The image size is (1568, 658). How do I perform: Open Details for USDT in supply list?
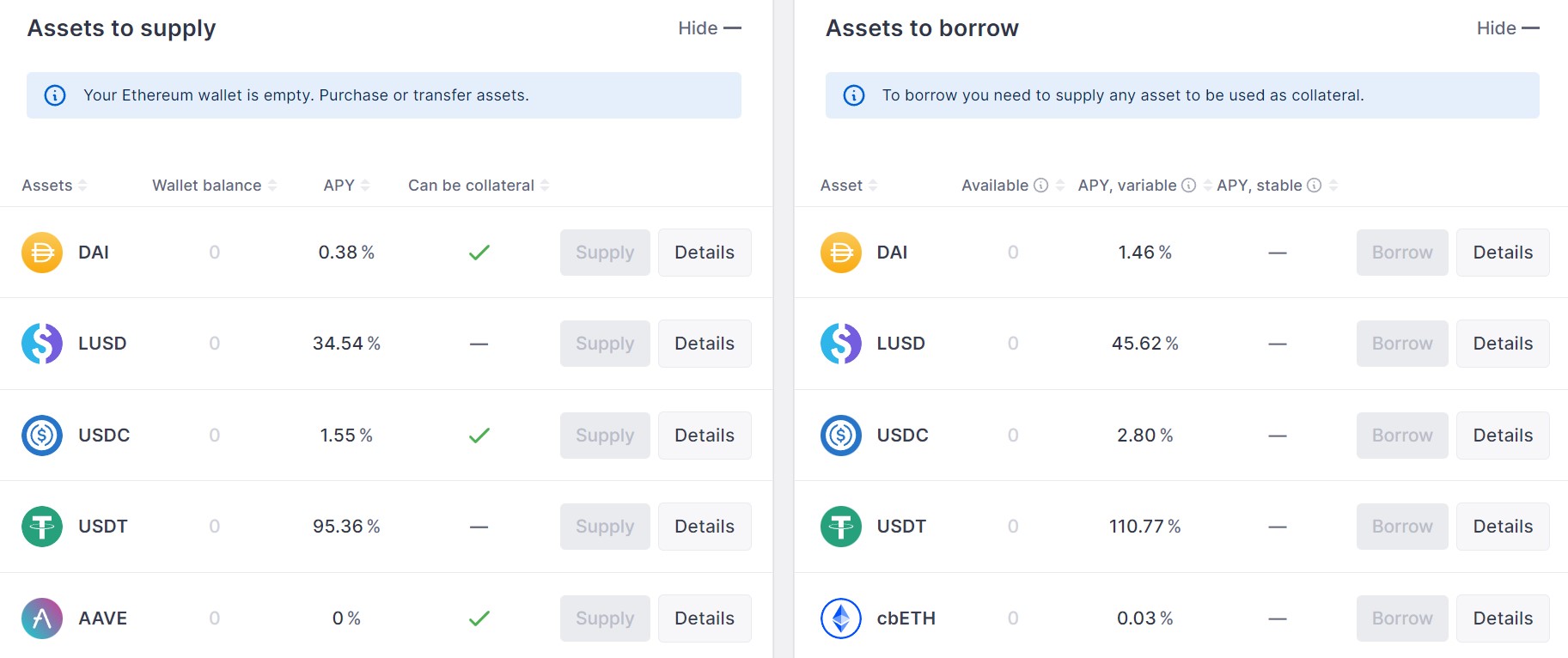coord(704,526)
